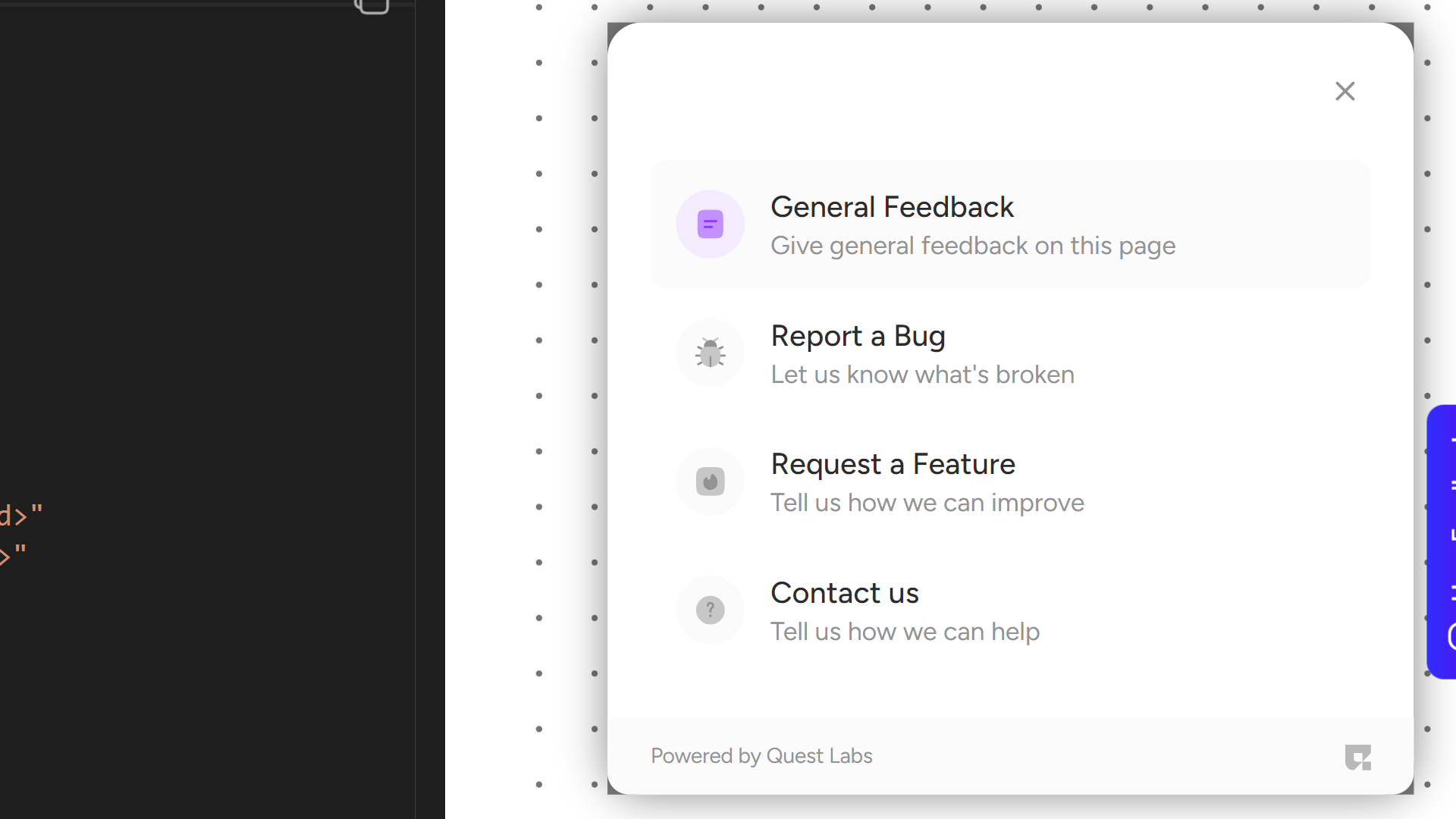Click the purple General Feedback note icon
This screenshot has width=1456, height=819.
pos(710,224)
